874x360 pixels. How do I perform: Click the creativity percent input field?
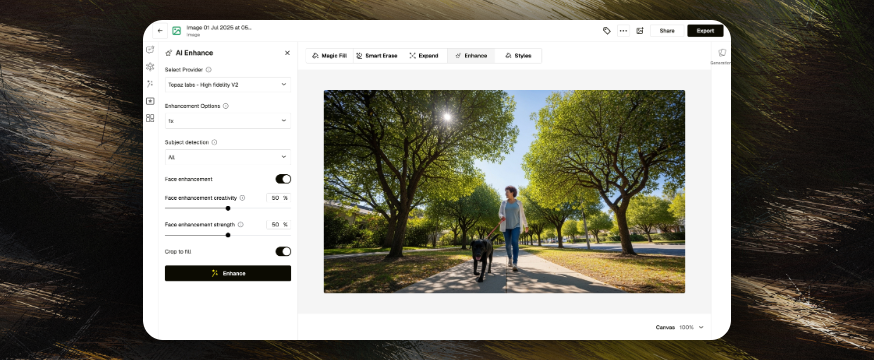click(278, 198)
